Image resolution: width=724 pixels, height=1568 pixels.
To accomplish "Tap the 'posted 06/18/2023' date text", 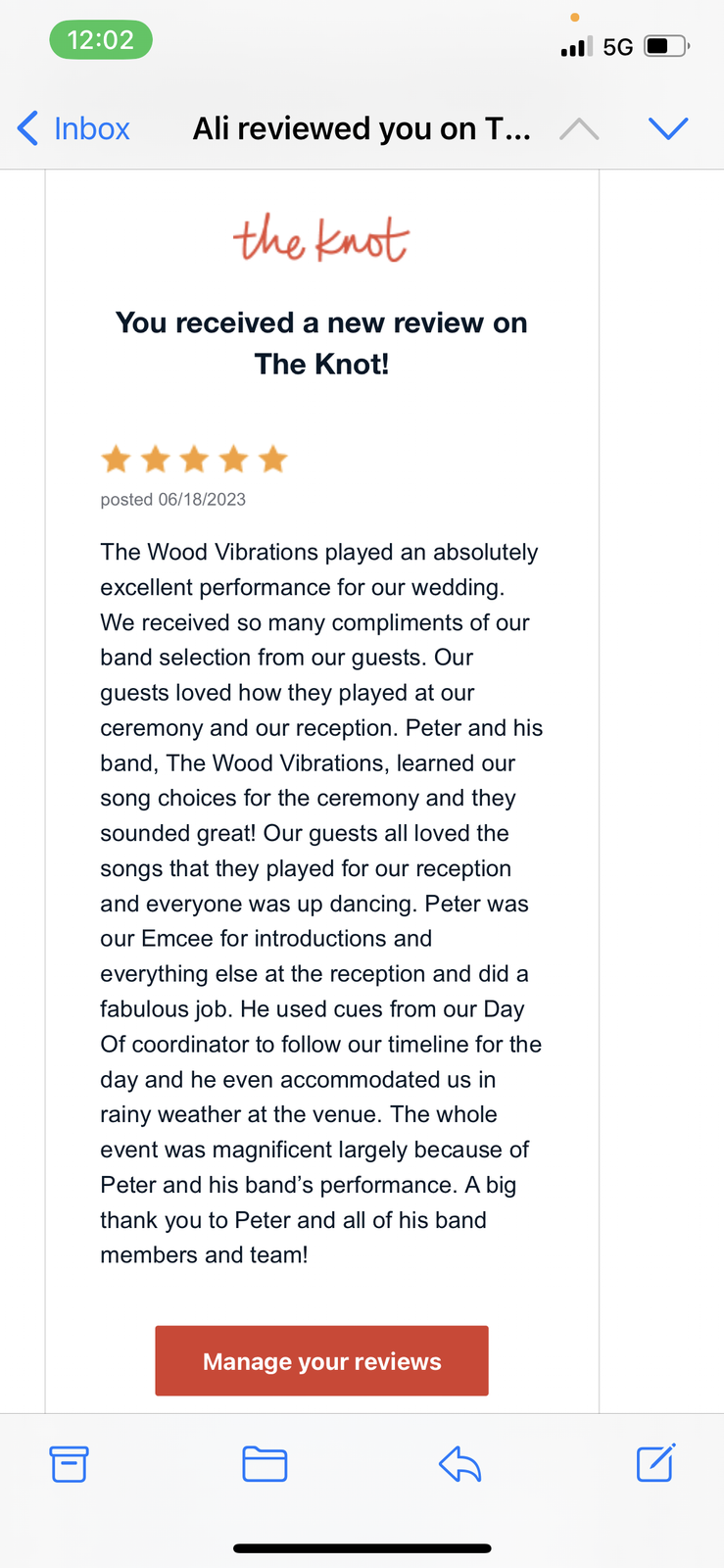I will click(x=172, y=500).
